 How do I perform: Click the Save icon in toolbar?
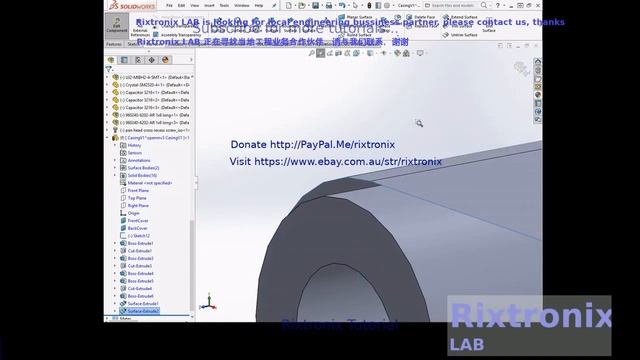click(x=315, y=6)
